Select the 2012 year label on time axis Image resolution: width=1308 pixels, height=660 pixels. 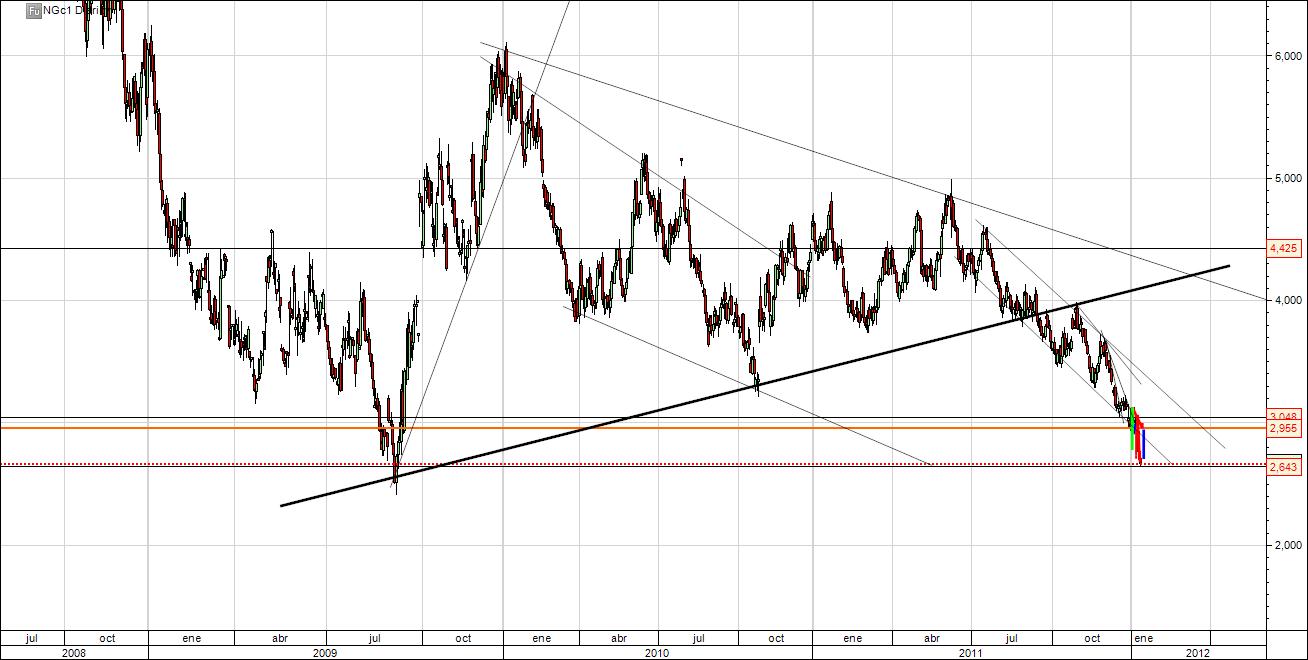[1198, 652]
